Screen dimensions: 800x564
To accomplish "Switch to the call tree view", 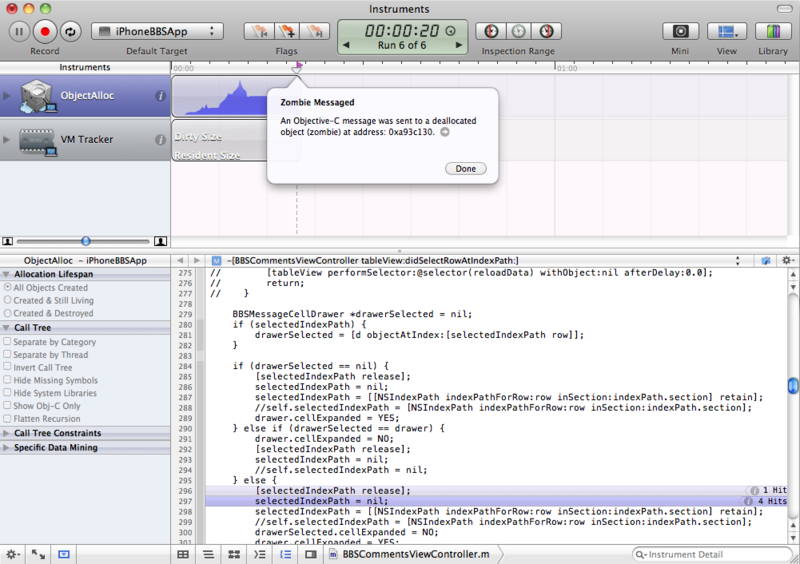I will [x=260, y=554].
